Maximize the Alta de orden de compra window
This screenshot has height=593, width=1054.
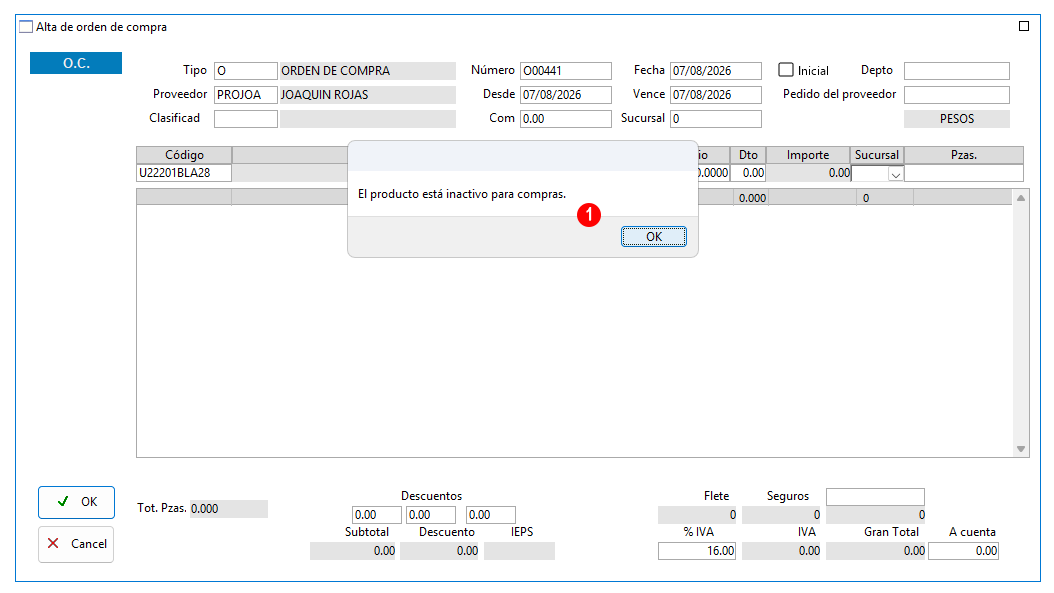[1024, 26]
